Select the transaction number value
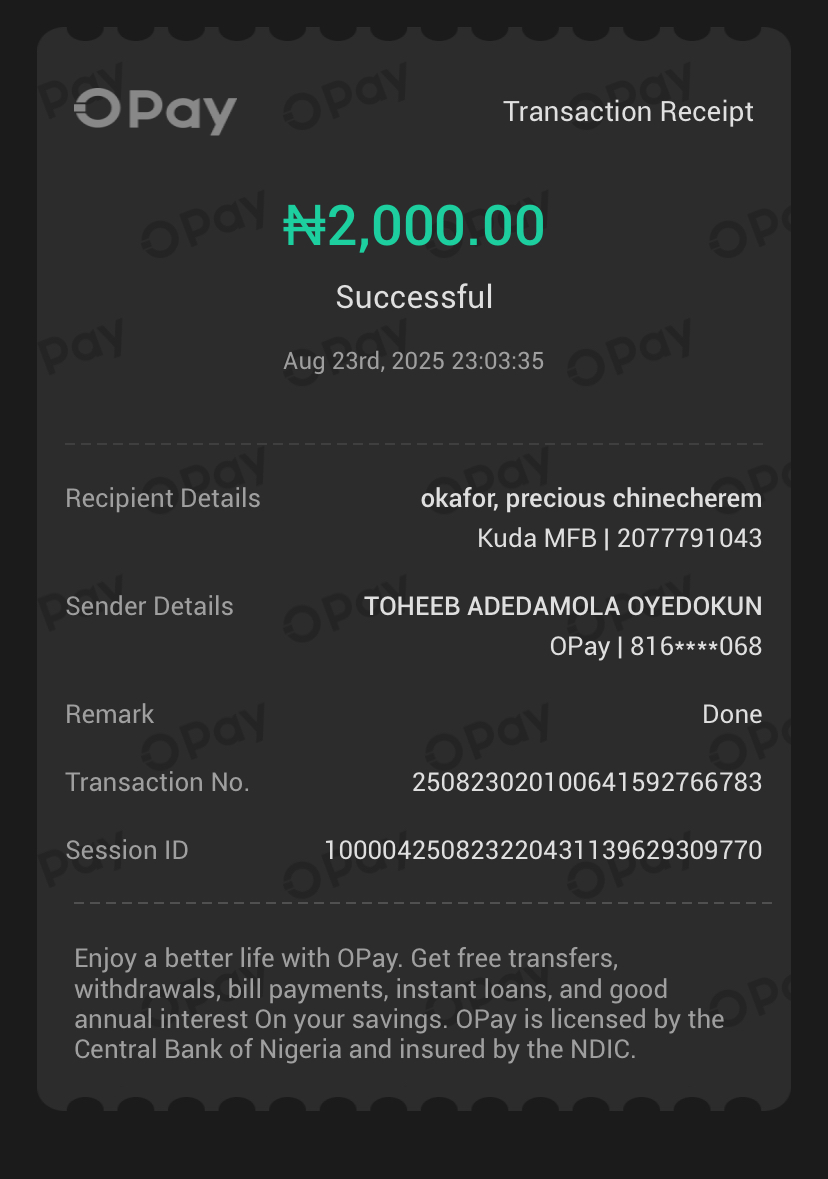This screenshot has width=828, height=1179. [587, 783]
